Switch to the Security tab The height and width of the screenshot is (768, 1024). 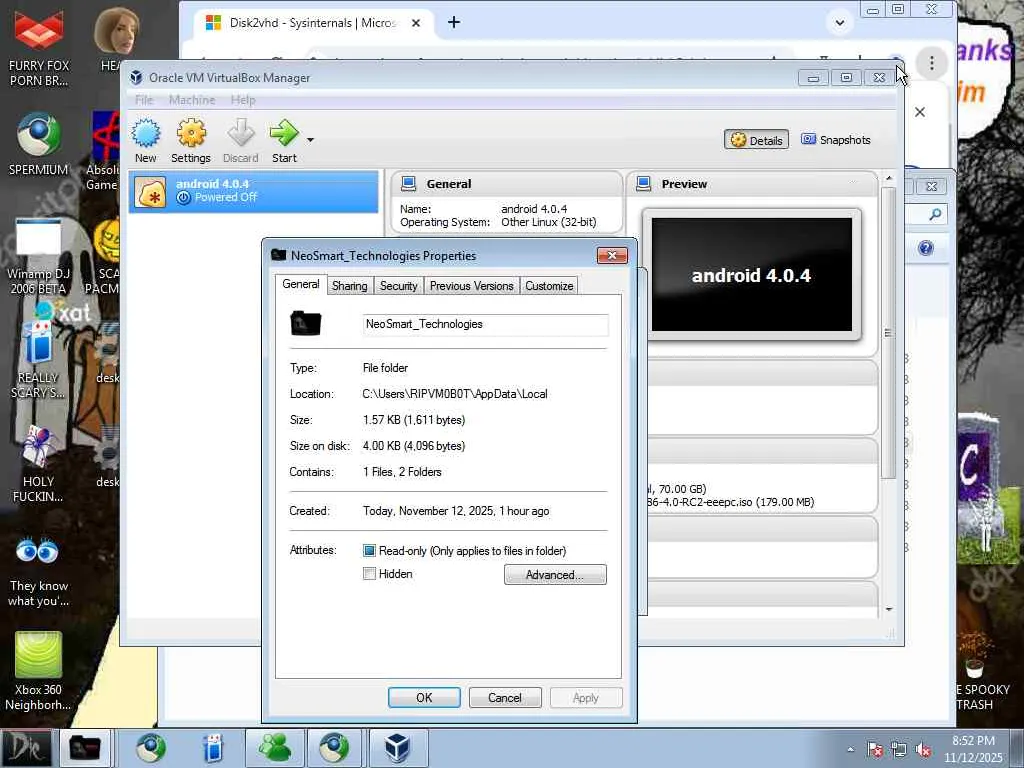coord(398,286)
